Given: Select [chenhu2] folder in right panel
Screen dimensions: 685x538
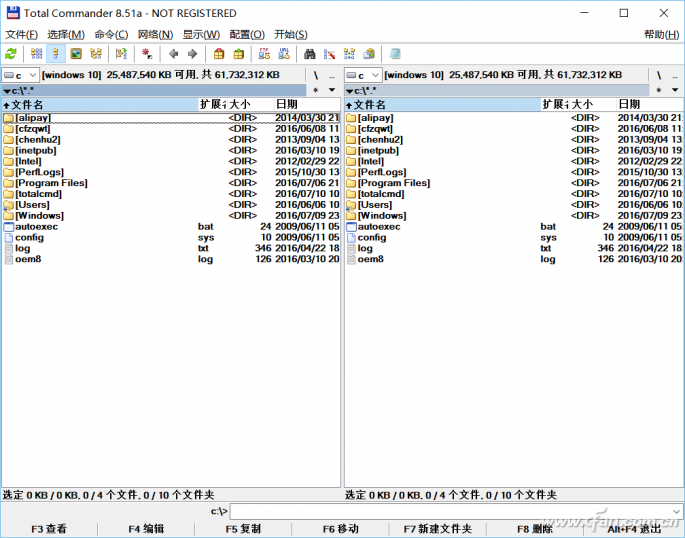Looking at the screenshot, I should (514, 140).
